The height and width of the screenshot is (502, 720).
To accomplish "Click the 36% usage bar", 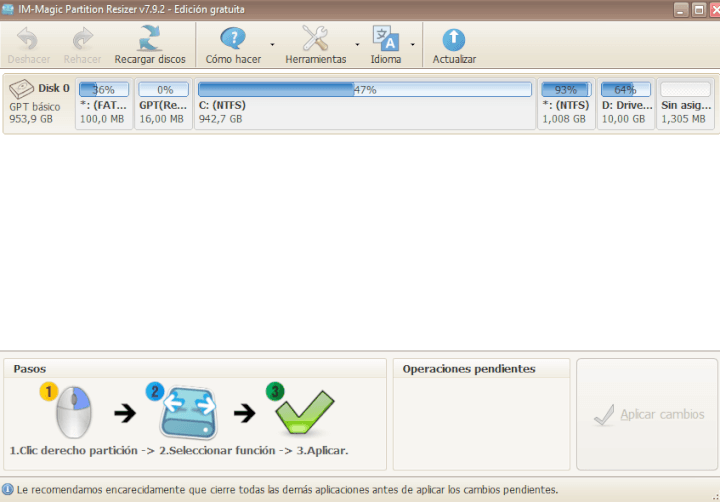I will coord(104,89).
